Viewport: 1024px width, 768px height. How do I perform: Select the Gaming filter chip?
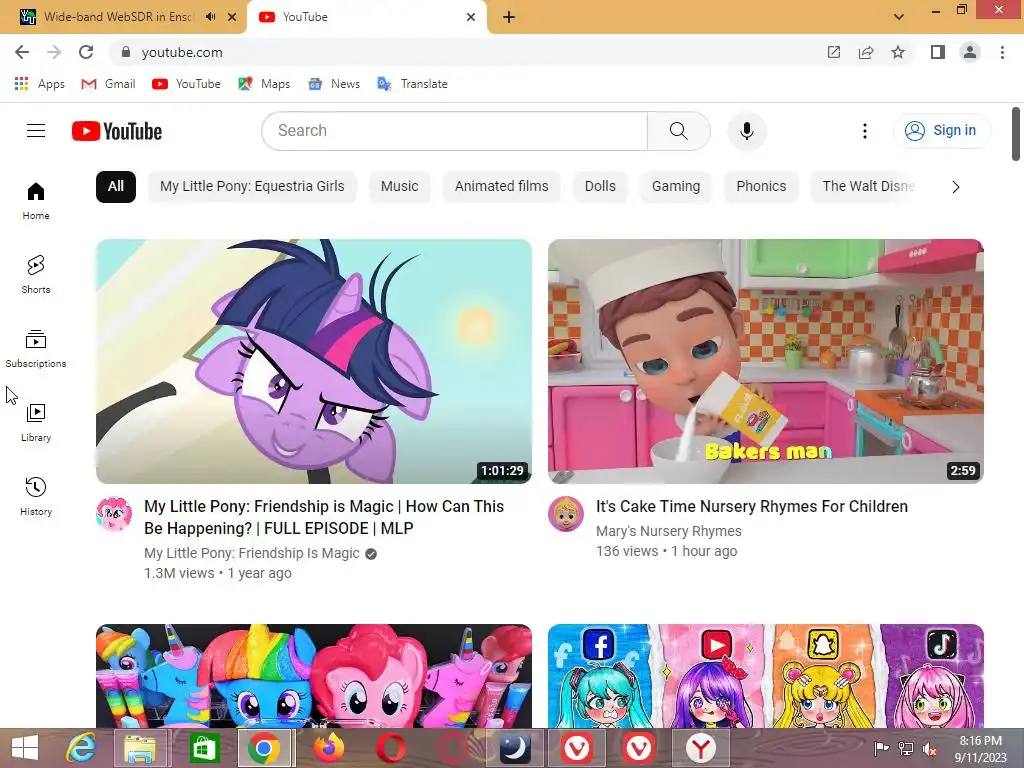(676, 187)
